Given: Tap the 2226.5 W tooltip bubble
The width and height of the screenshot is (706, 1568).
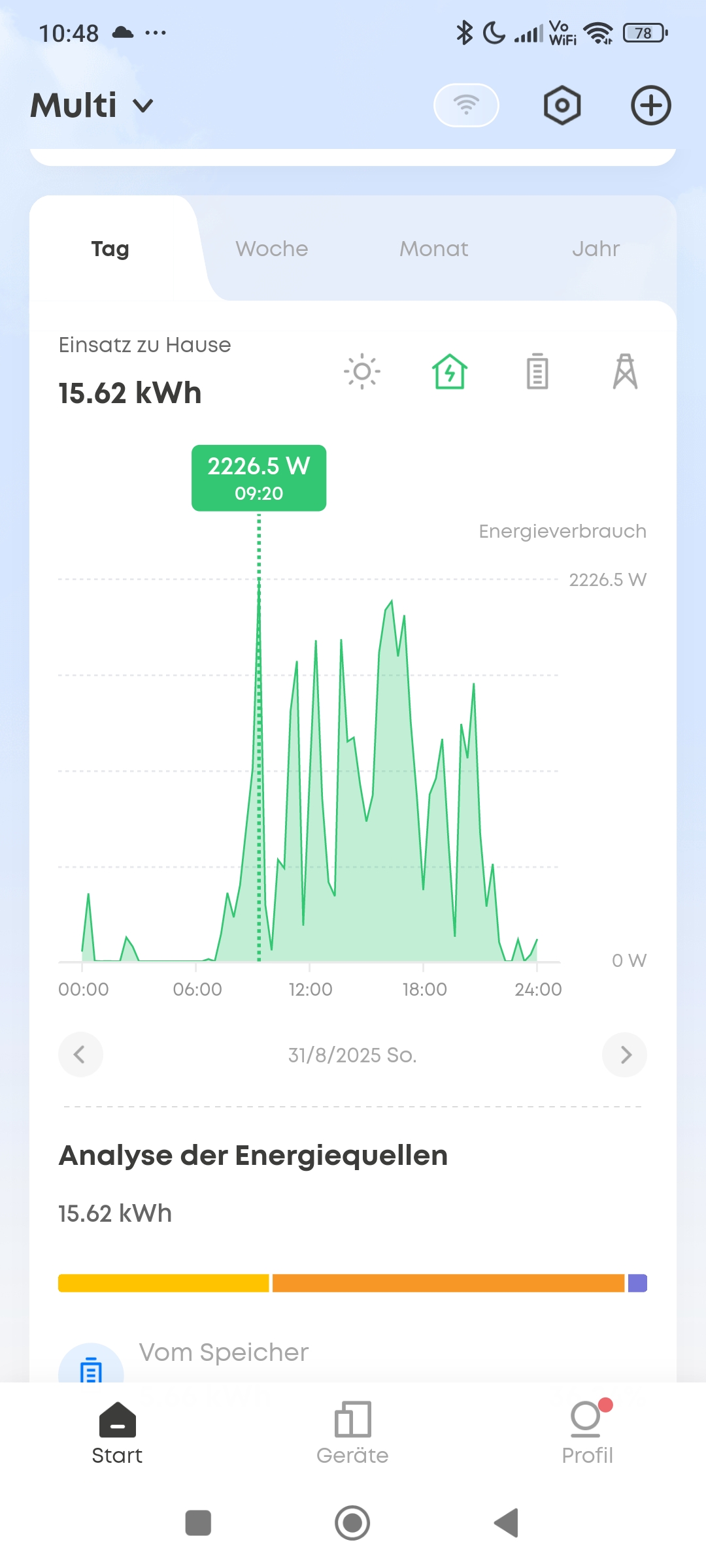Looking at the screenshot, I should coord(259,478).
